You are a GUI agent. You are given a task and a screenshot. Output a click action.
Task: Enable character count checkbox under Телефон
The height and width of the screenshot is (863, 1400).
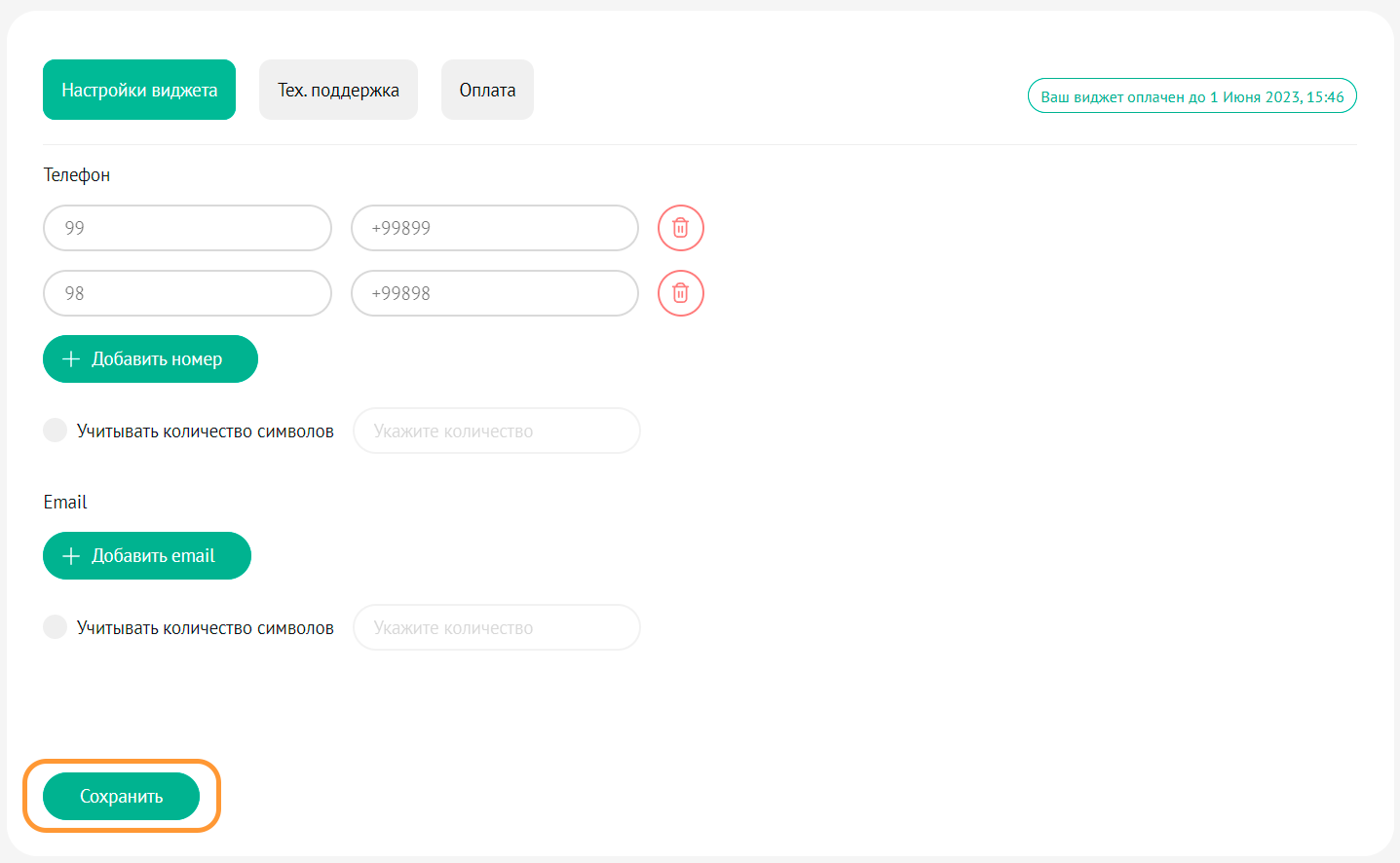point(56,431)
